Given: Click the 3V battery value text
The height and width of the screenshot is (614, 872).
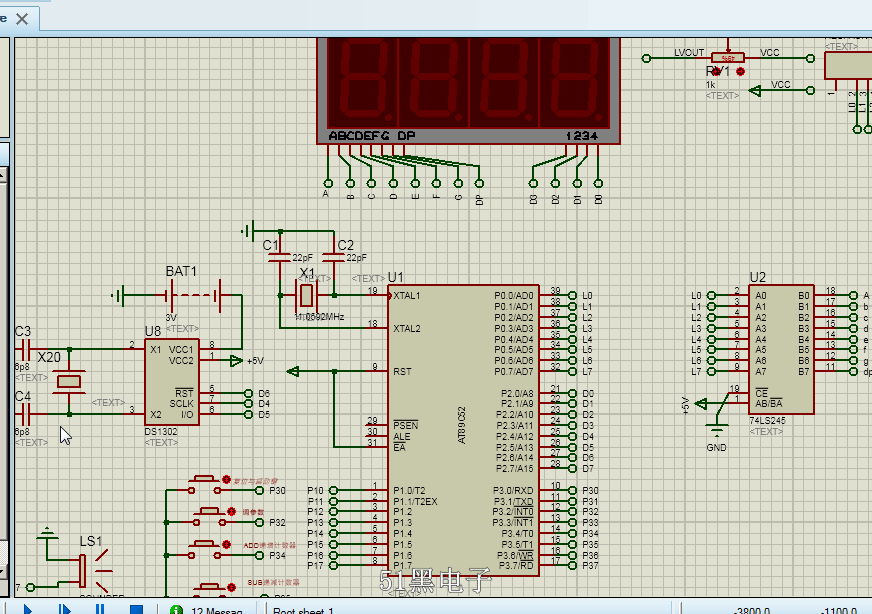Looking at the screenshot, I should [x=171, y=318].
